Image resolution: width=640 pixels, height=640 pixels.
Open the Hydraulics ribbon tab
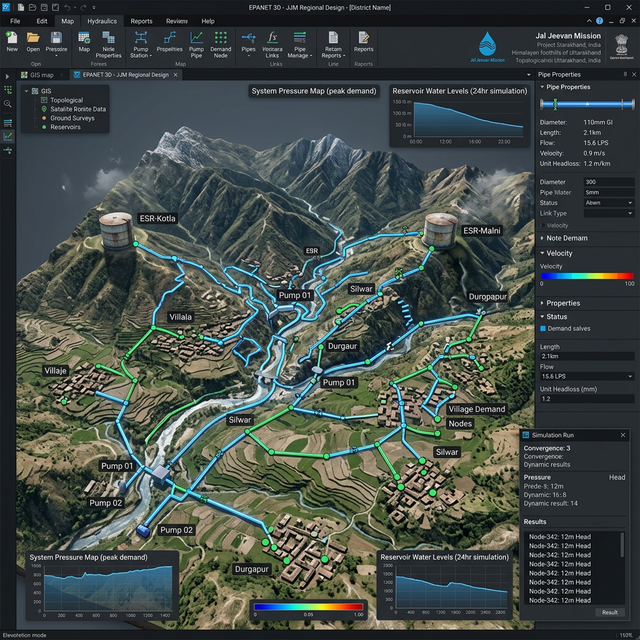(x=101, y=20)
